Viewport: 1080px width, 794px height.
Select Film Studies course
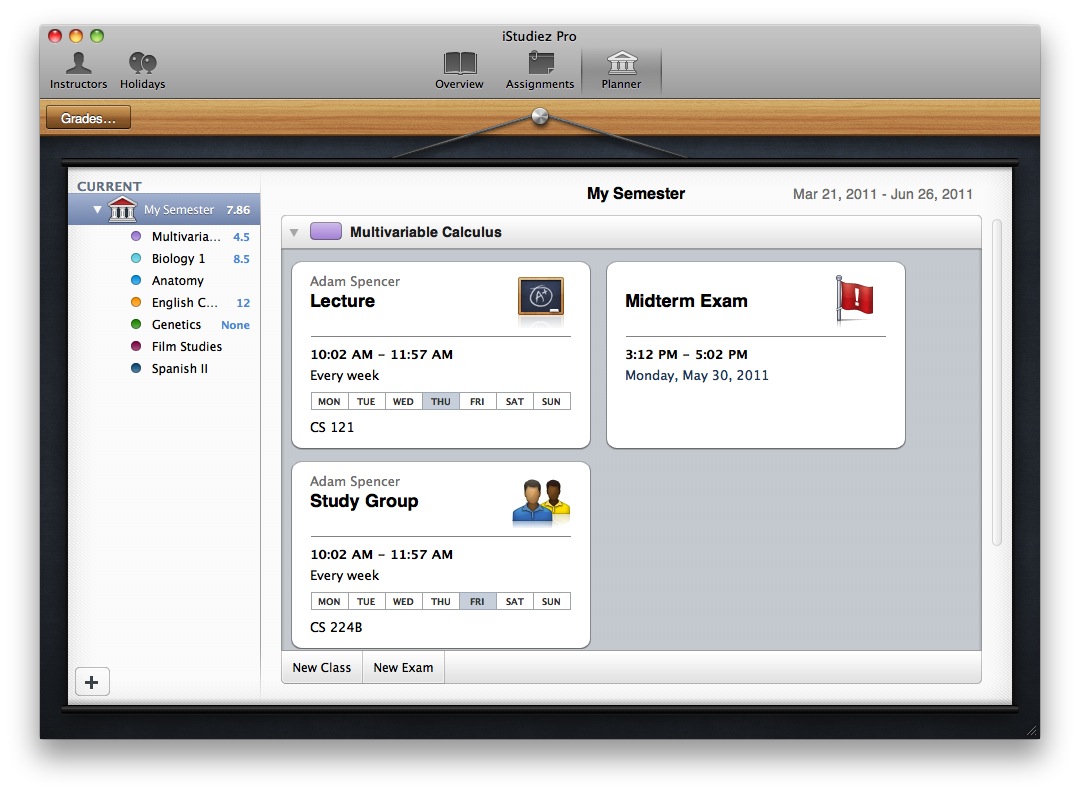click(187, 346)
